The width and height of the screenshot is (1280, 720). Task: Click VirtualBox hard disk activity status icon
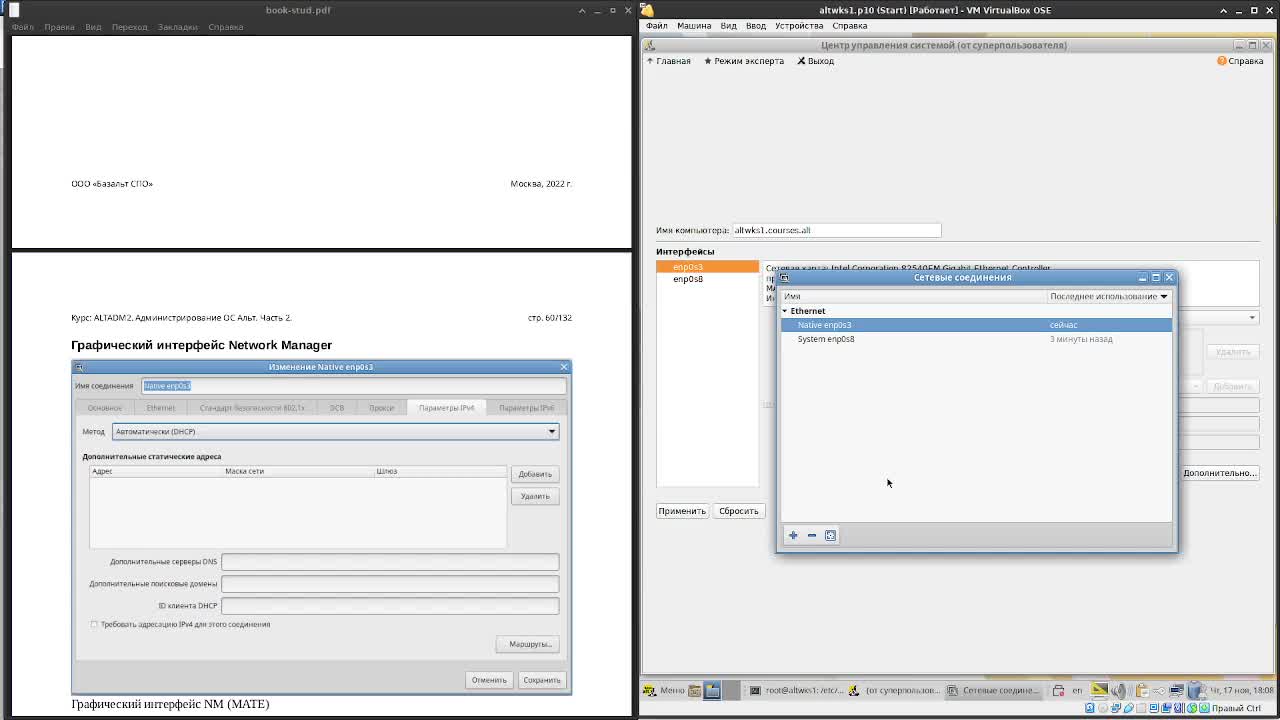tap(1090, 708)
